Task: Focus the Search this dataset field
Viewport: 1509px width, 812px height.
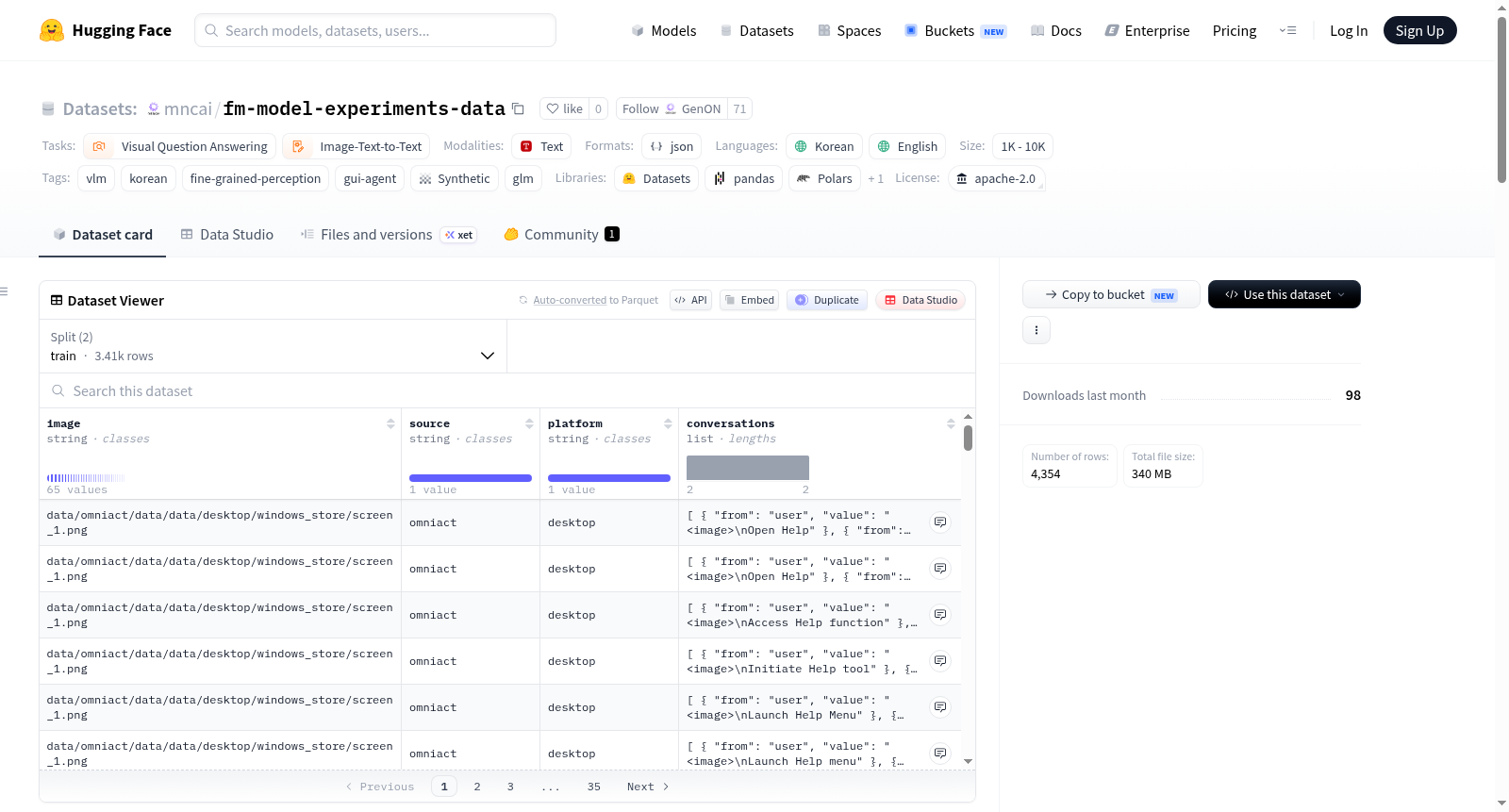Action: point(507,391)
